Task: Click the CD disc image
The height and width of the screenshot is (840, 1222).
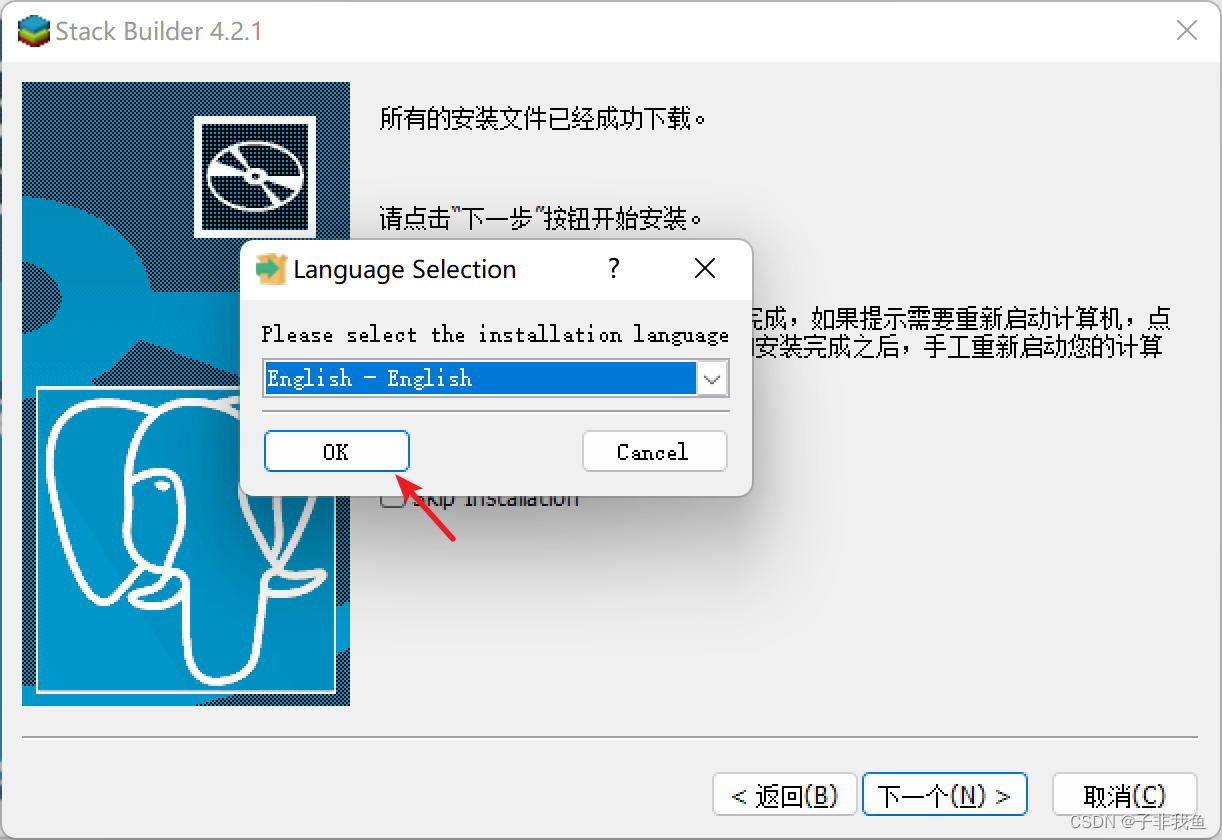Action: [255, 176]
